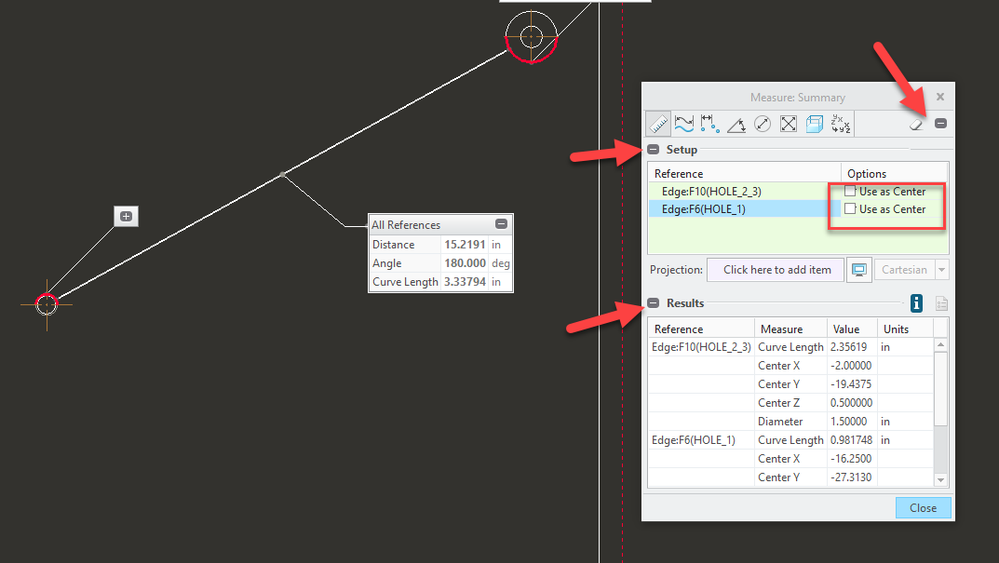The height and width of the screenshot is (563, 999).
Task: Expand the collapsed plus callout box
Action: click(x=126, y=217)
